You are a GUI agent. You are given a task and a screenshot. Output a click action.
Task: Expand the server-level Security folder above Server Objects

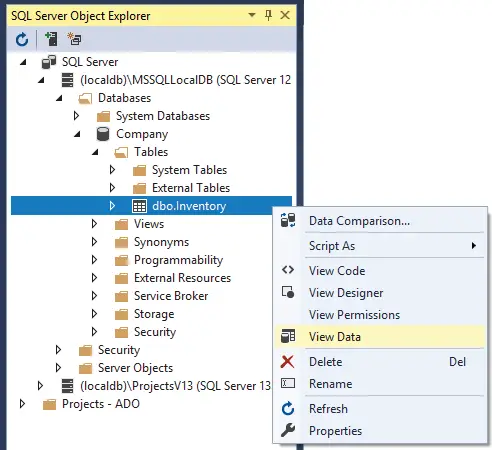pos(58,350)
